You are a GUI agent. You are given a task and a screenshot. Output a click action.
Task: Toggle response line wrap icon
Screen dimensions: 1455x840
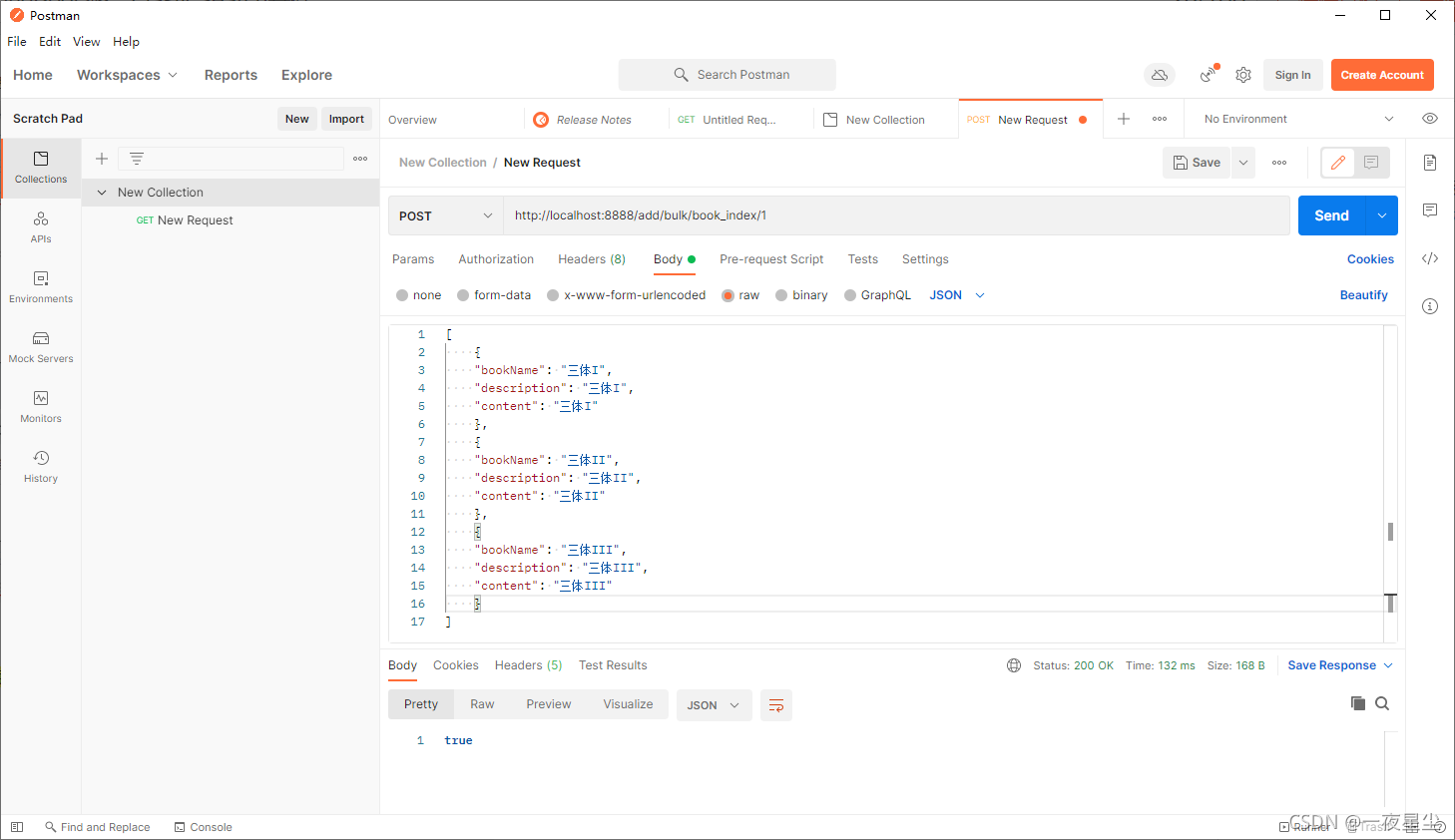[776, 705]
